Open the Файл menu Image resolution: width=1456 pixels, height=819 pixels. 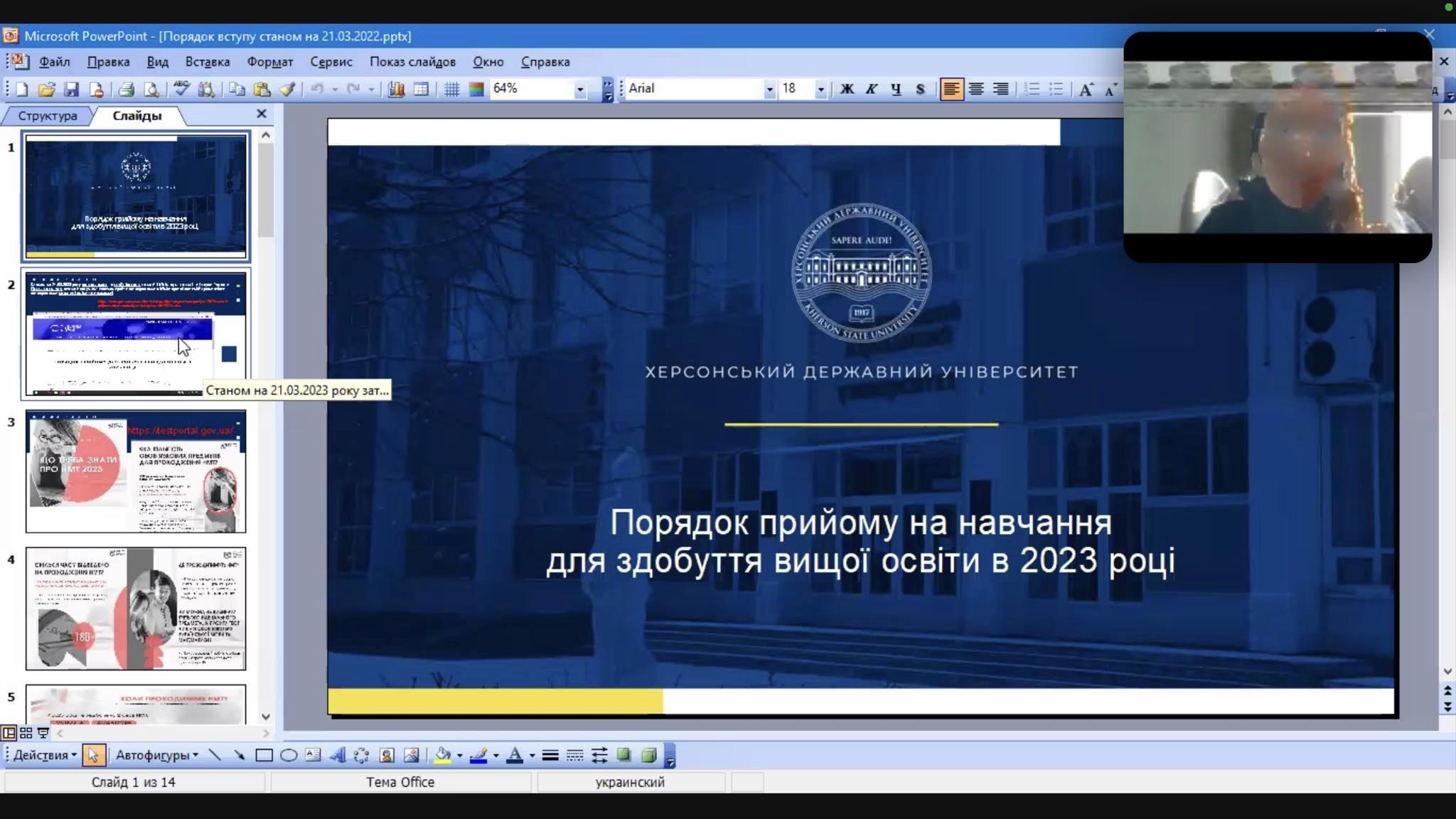pyautogui.click(x=54, y=62)
